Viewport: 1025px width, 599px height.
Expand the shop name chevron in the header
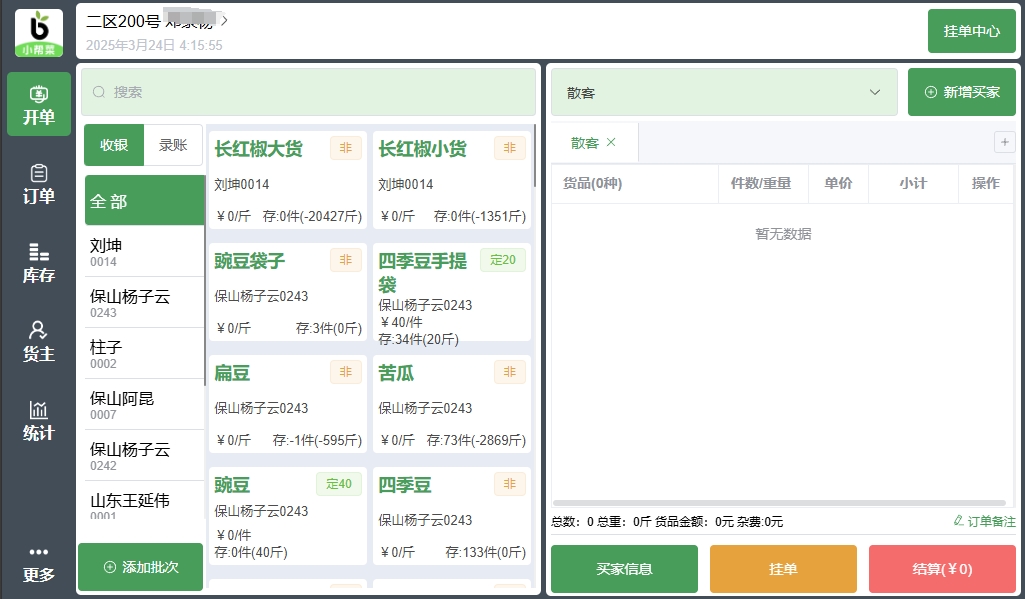[222, 18]
